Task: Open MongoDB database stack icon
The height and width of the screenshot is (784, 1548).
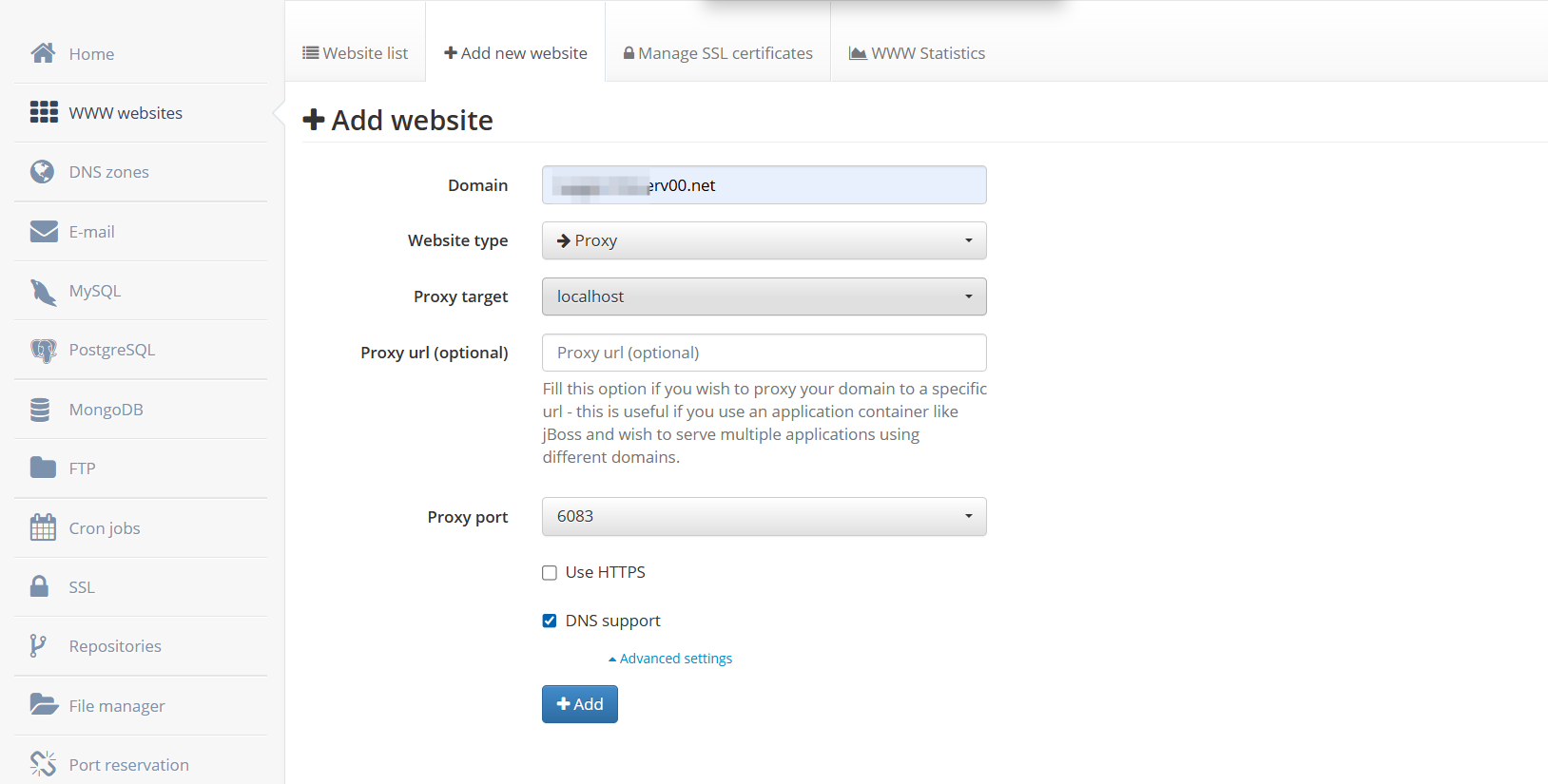Action: pos(40,410)
